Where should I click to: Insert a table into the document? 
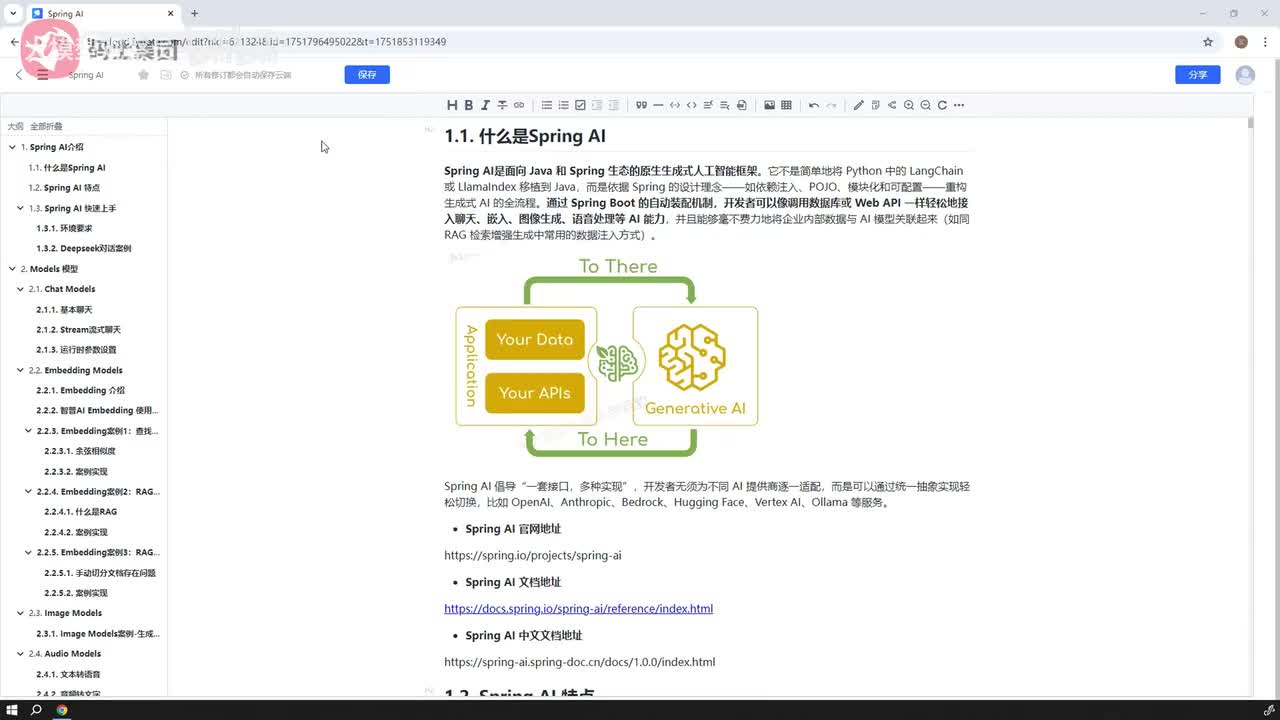[x=786, y=105]
